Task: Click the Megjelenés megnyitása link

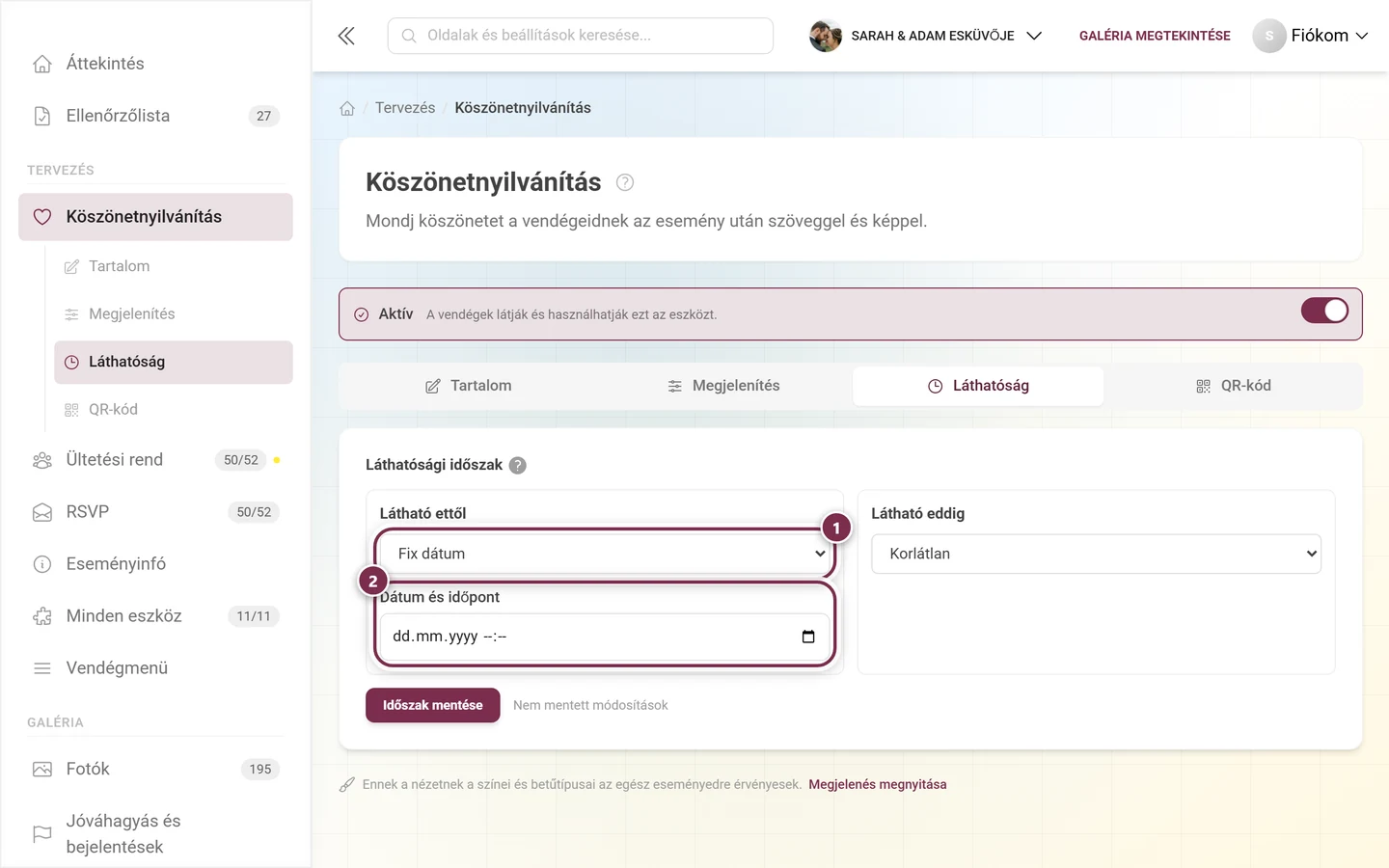Action: click(878, 784)
